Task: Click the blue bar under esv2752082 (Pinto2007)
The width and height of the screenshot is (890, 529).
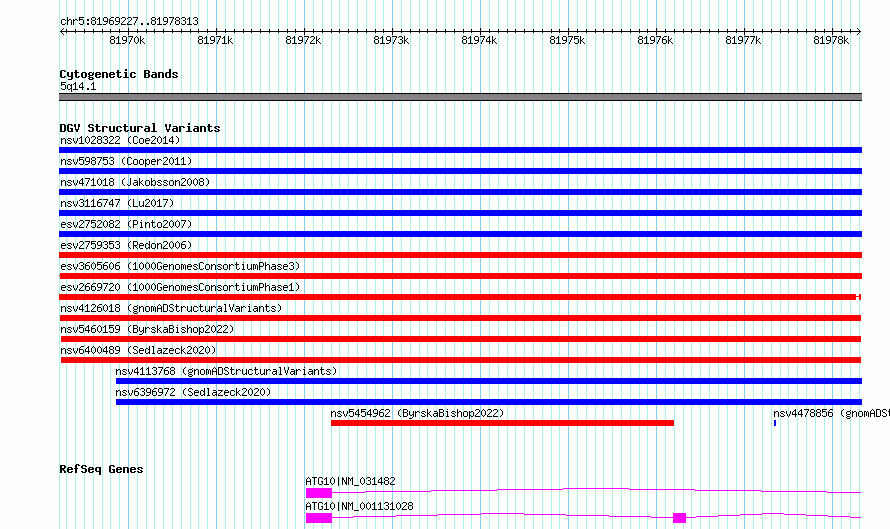Action: [x=460, y=234]
